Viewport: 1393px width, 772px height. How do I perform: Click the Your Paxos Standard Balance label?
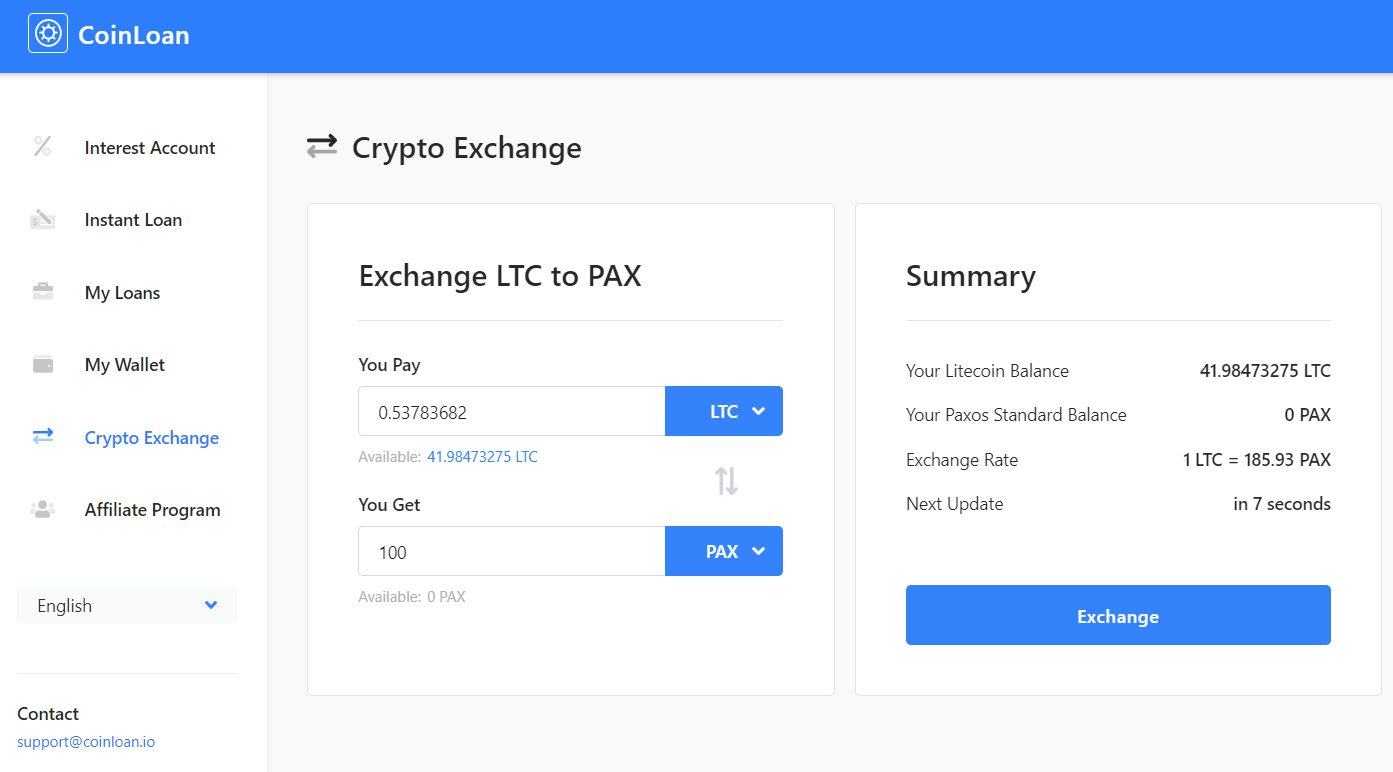pos(1016,415)
